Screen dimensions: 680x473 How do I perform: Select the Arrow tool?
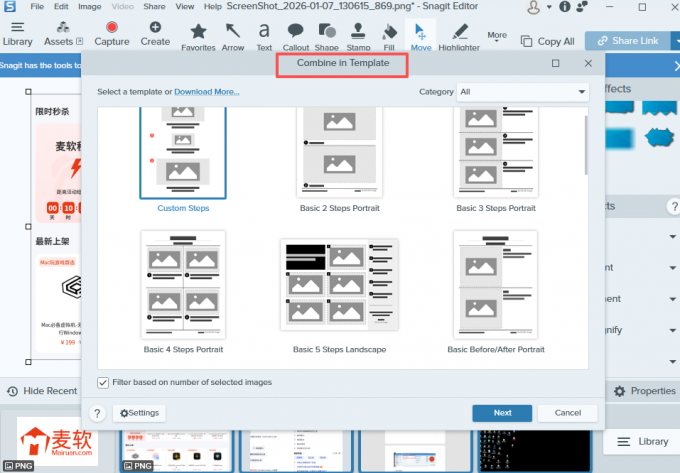tap(232, 33)
